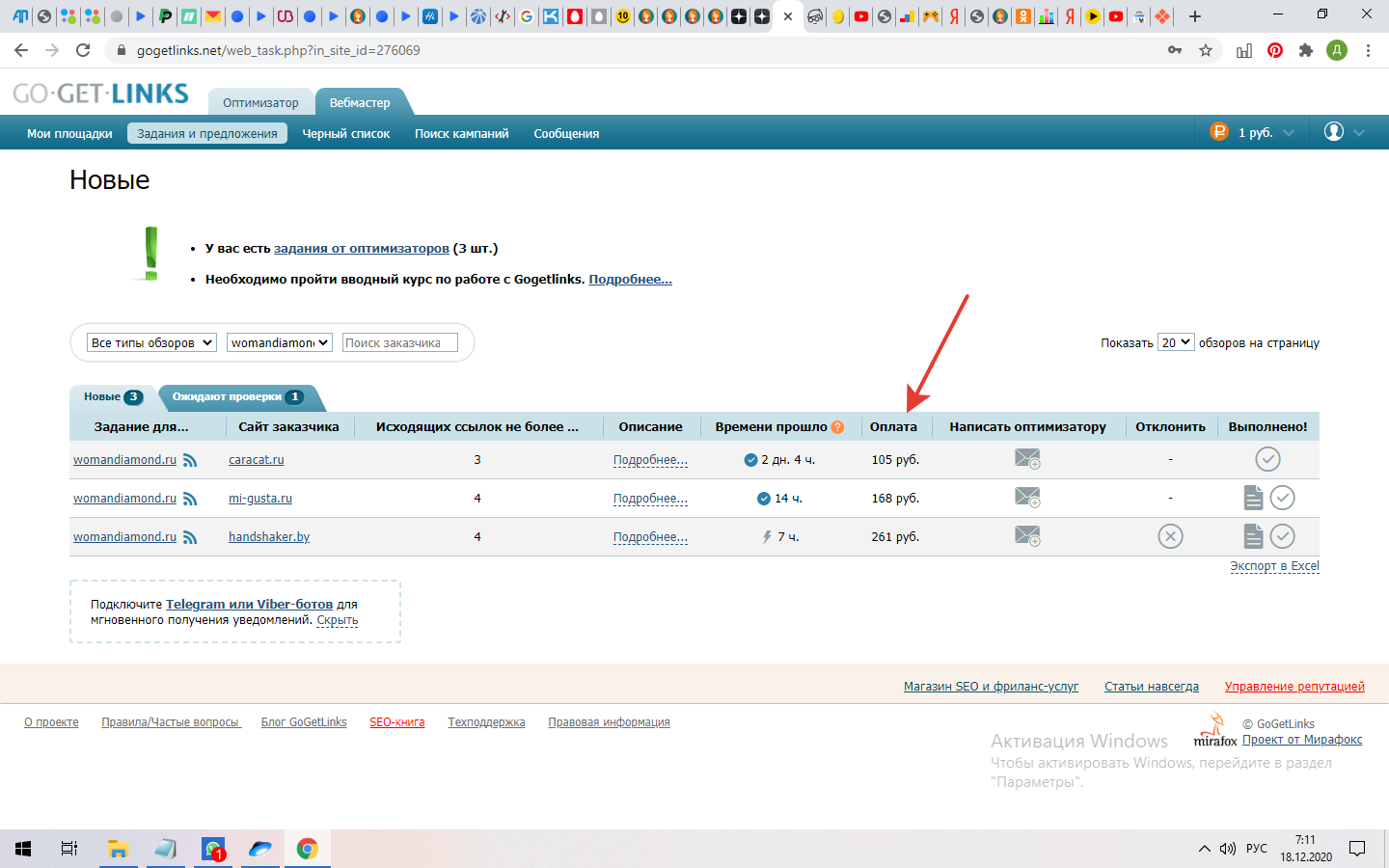View 'Подробнее...' description for handshaker.by task
This screenshot has height=868, width=1389.
[650, 537]
